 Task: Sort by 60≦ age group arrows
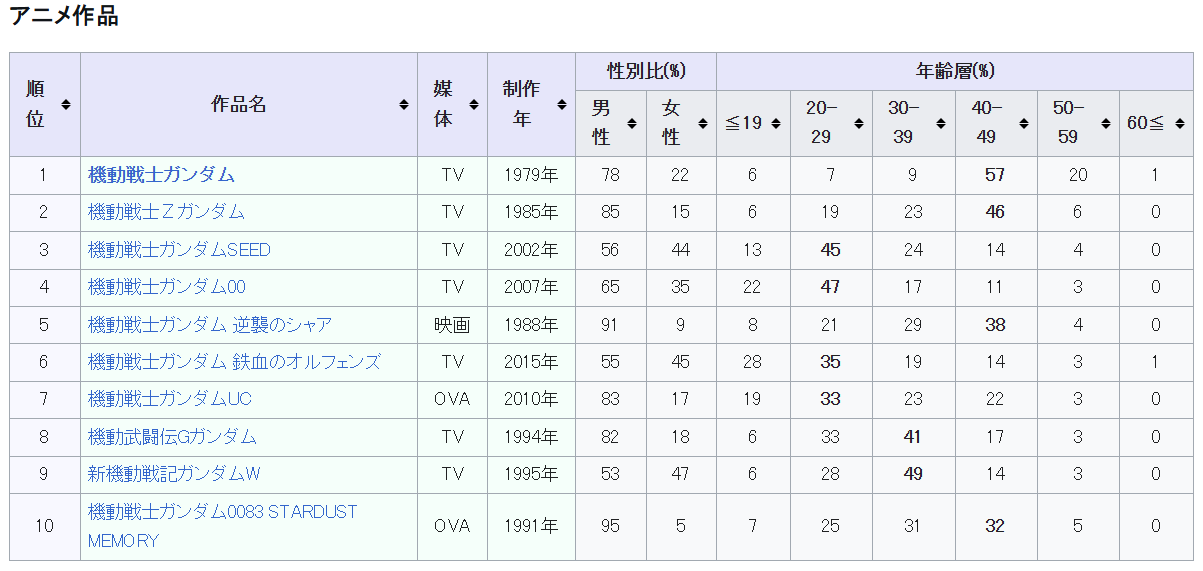[x=1179, y=123]
